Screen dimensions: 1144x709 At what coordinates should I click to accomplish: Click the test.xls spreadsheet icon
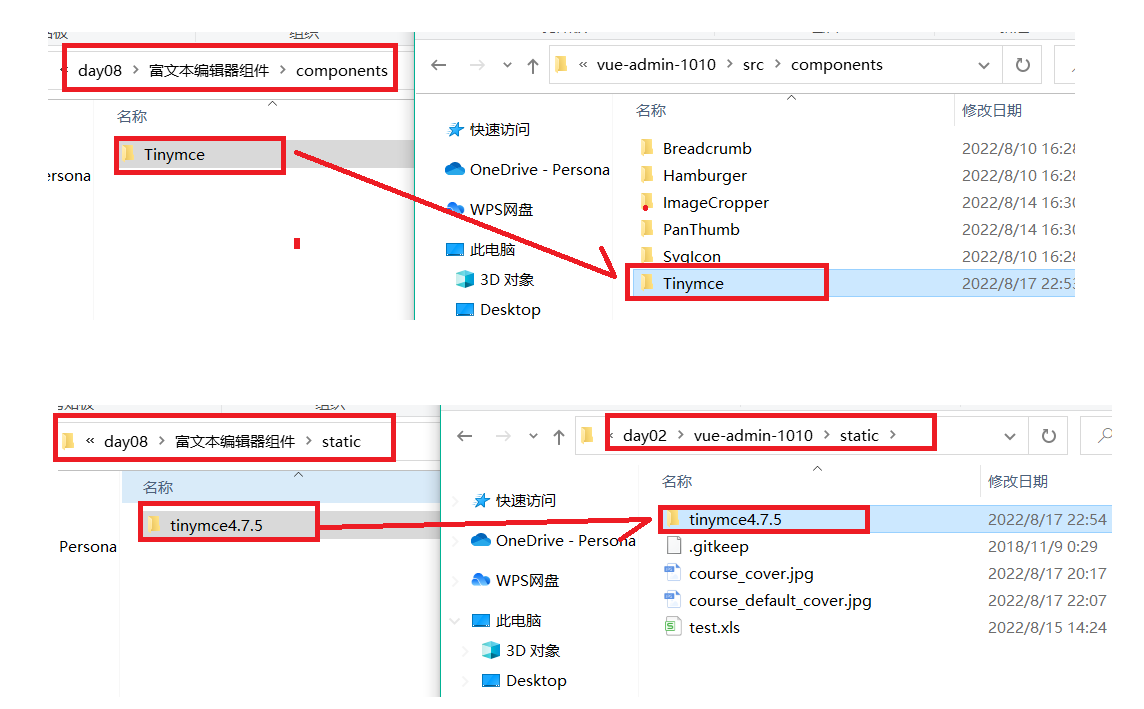point(672,627)
